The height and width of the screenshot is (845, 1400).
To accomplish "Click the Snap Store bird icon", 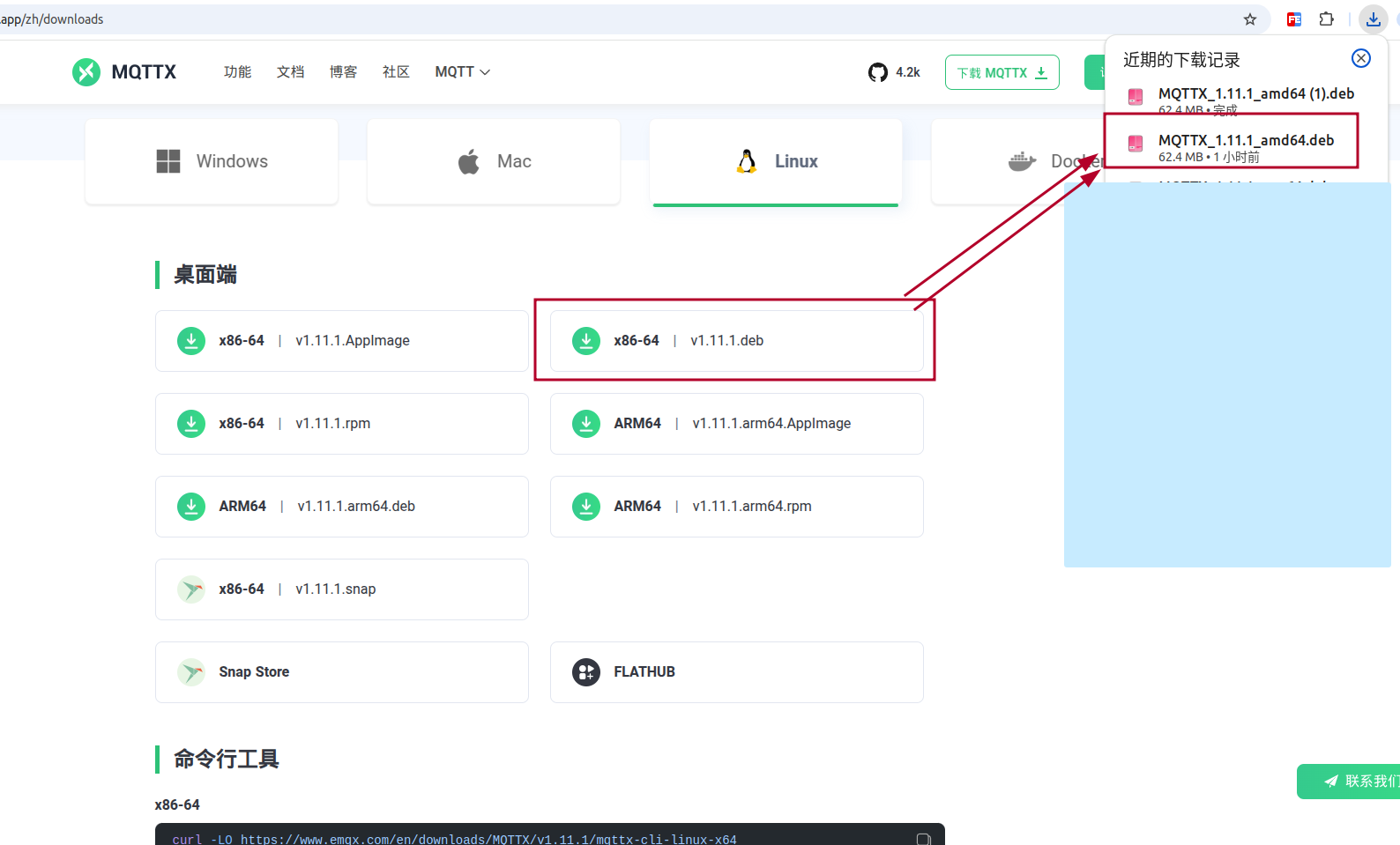I will pos(191,672).
